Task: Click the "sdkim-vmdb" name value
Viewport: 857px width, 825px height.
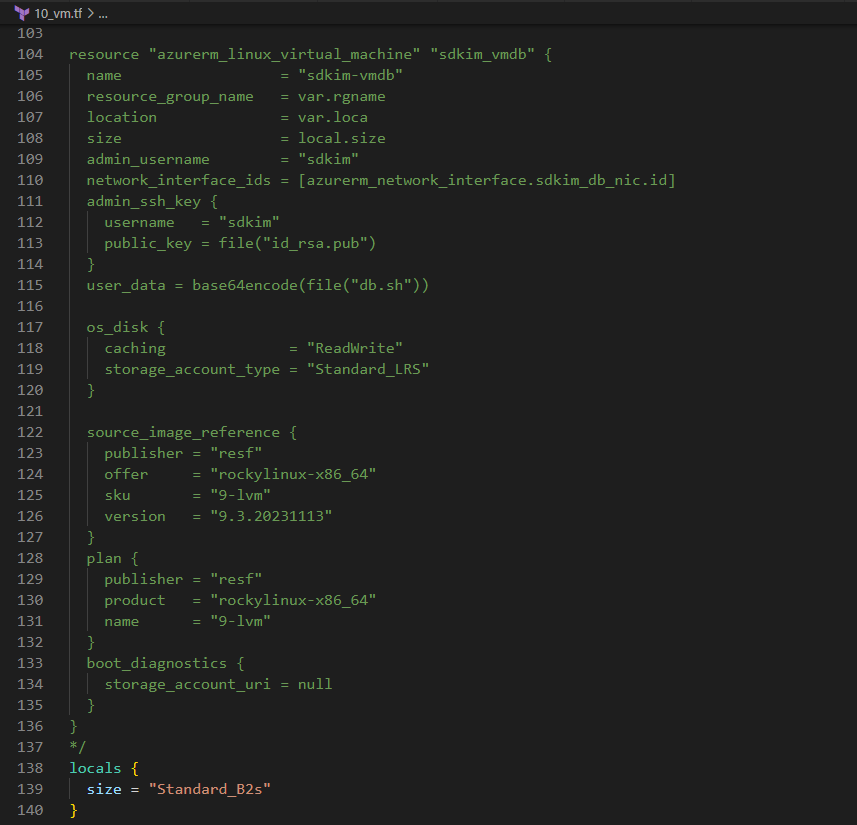Action: (350, 75)
